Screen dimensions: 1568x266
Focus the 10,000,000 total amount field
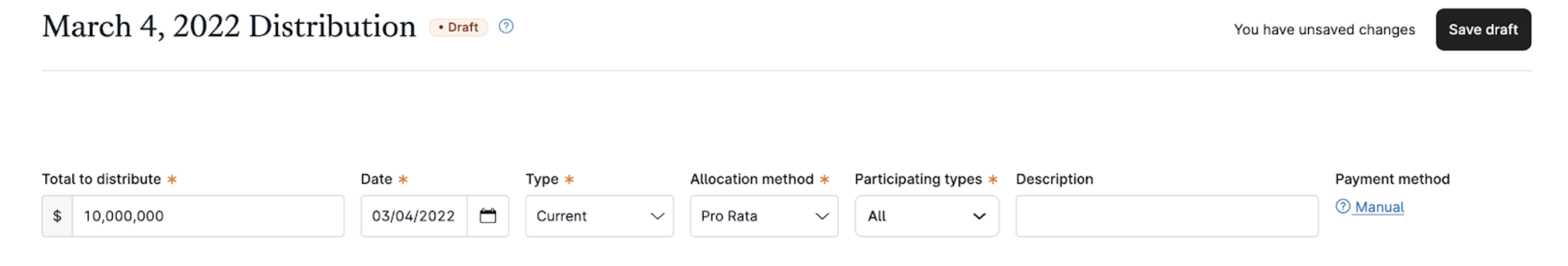click(x=207, y=216)
